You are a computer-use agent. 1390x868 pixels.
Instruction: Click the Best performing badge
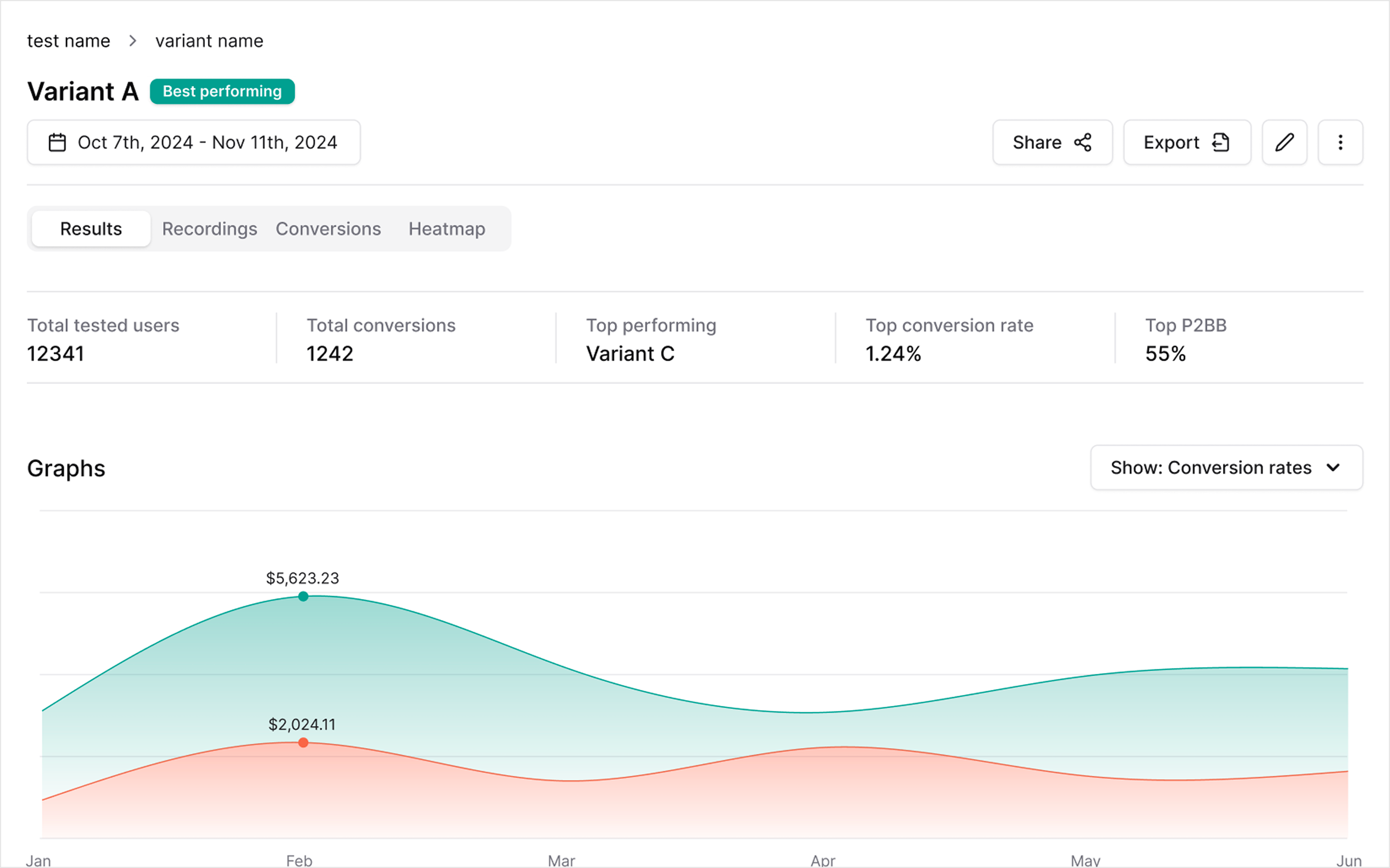(x=222, y=91)
